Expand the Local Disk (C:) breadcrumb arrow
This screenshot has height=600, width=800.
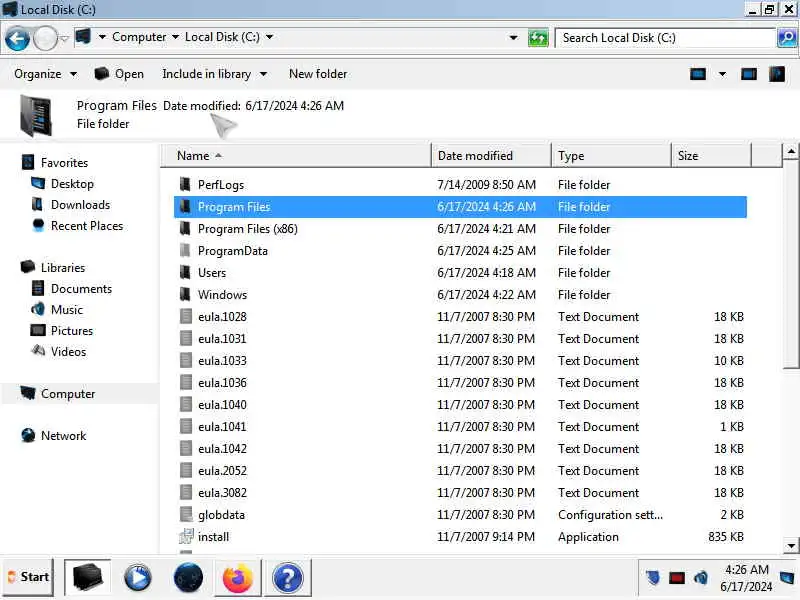point(269,37)
